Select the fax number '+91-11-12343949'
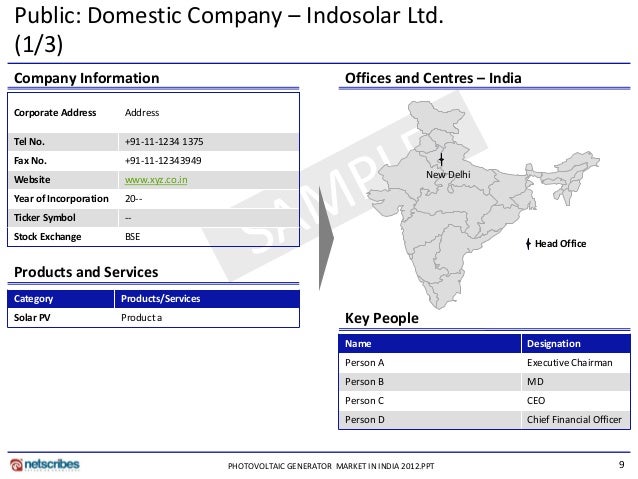The image size is (638, 479). click(x=163, y=161)
